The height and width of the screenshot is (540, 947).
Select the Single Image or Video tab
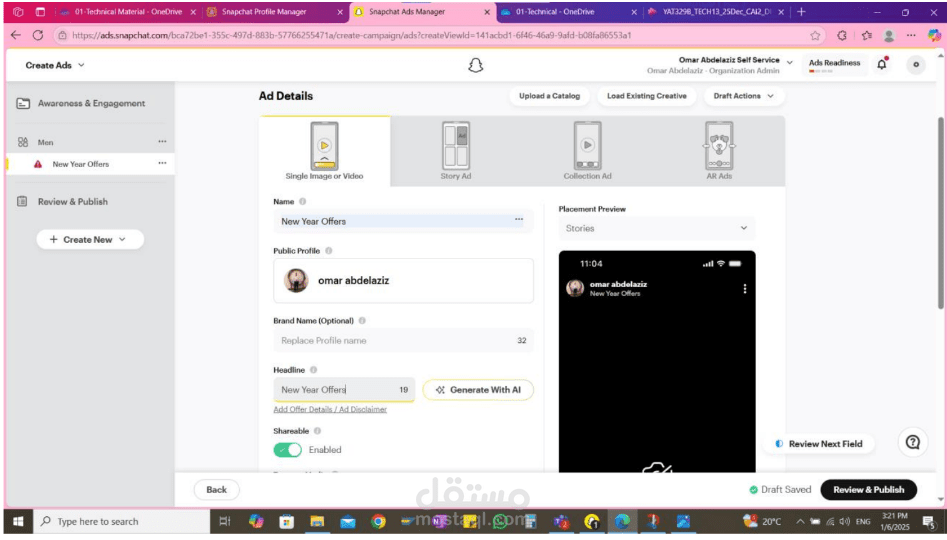click(324, 151)
